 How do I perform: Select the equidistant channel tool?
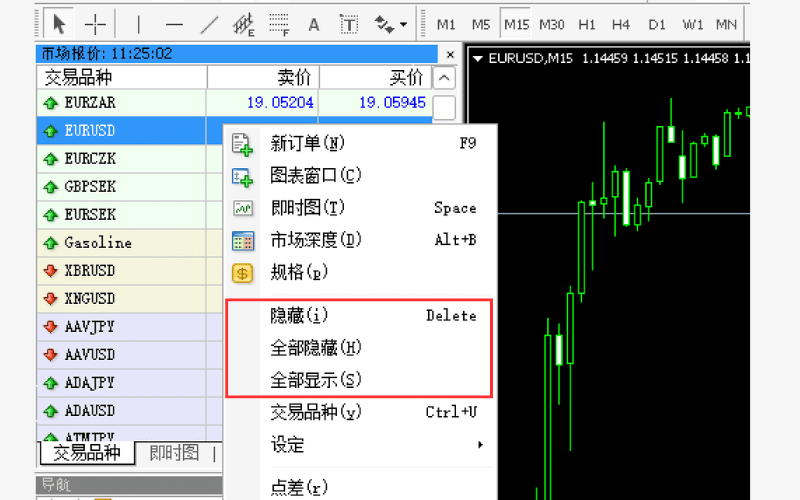coord(243,24)
